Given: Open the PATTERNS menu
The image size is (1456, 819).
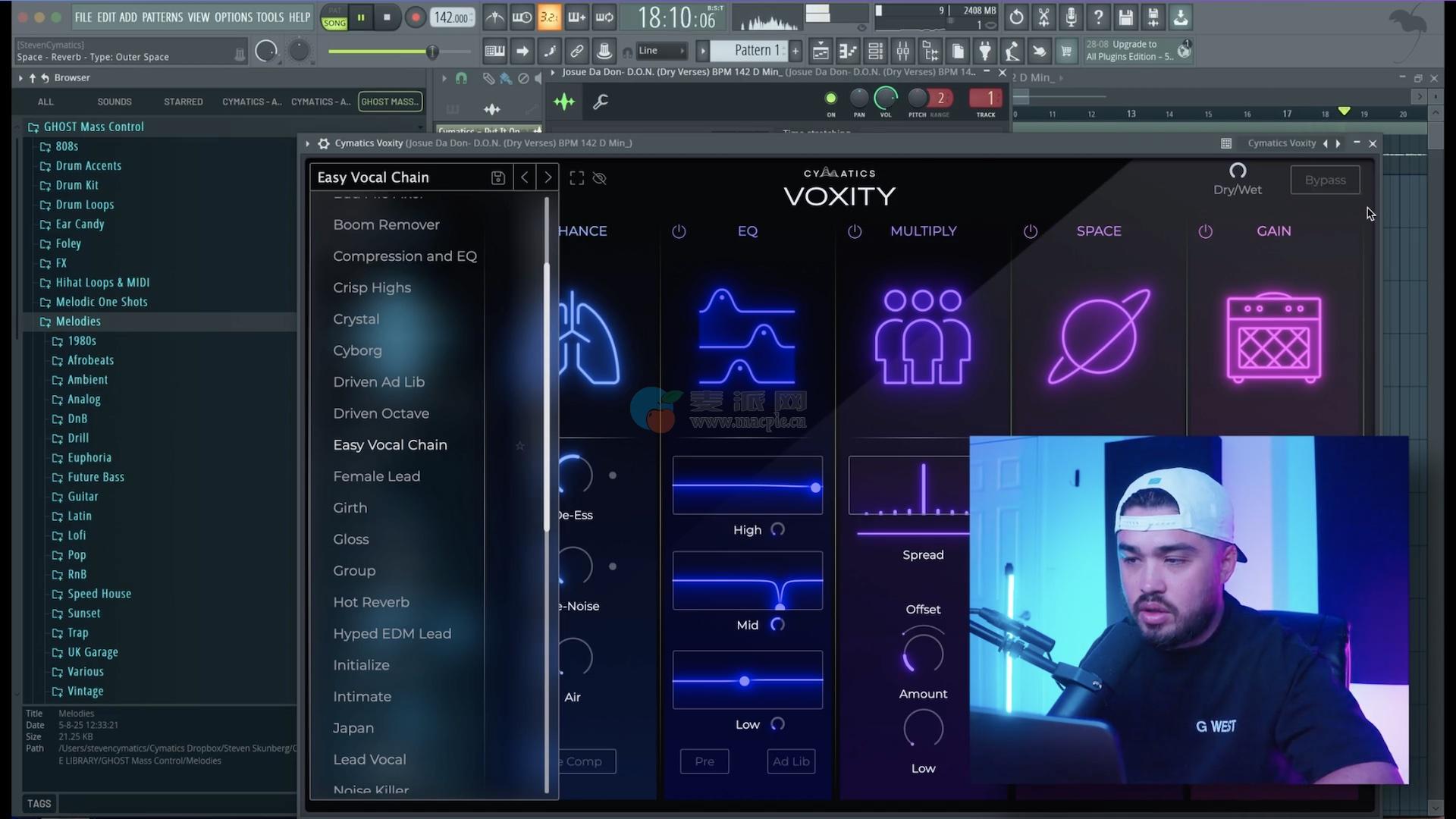Looking at the screenshot, I should (x=162, y=17).
